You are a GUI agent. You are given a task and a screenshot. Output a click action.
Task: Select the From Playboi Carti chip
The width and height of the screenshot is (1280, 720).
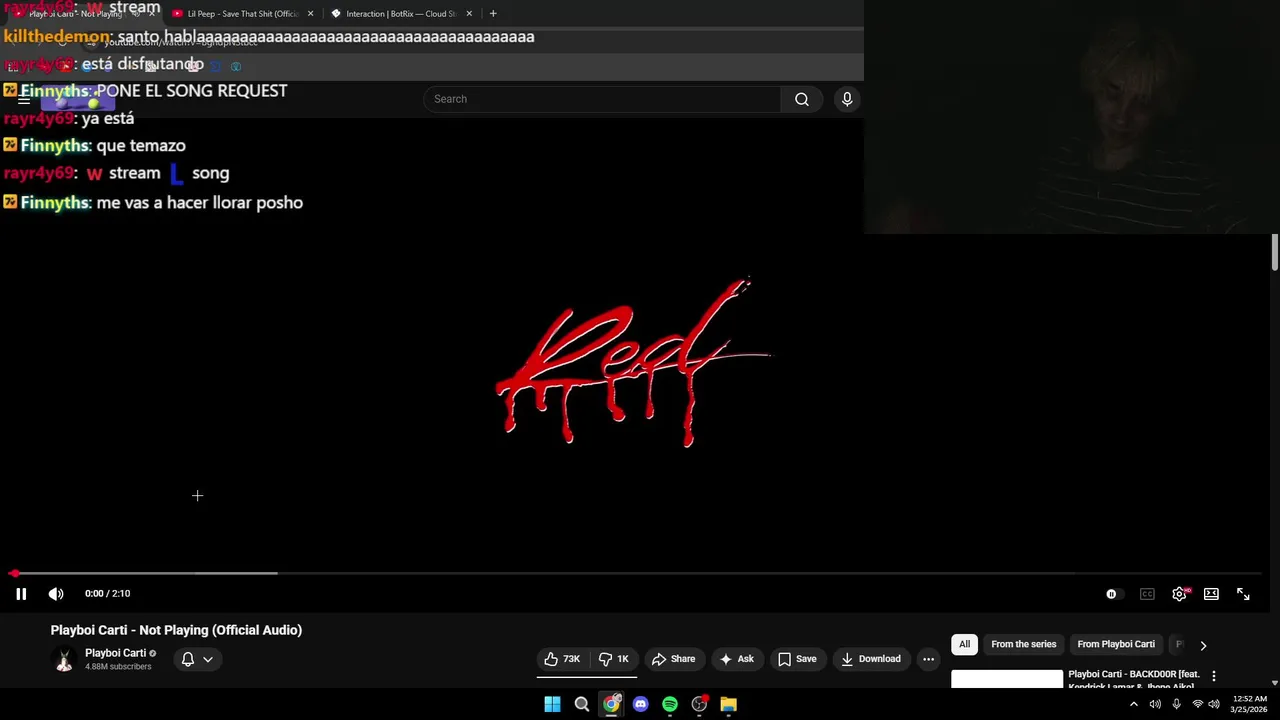click(1116, 644)
